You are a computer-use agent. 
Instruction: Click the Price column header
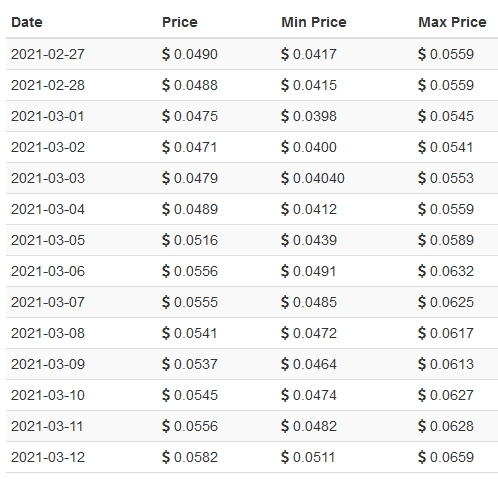180,22
